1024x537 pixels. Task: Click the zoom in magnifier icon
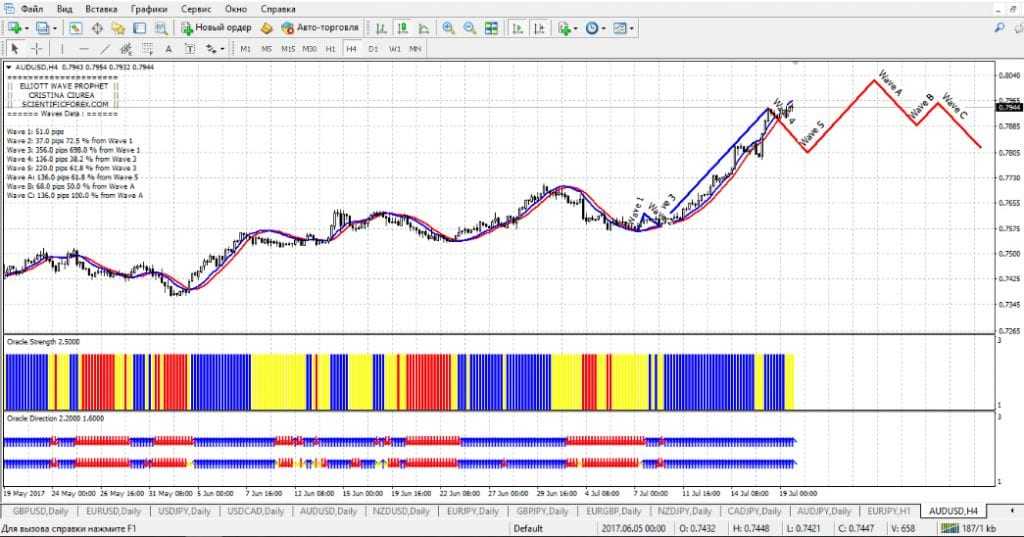pyautogui.click(x=448, y=29)
